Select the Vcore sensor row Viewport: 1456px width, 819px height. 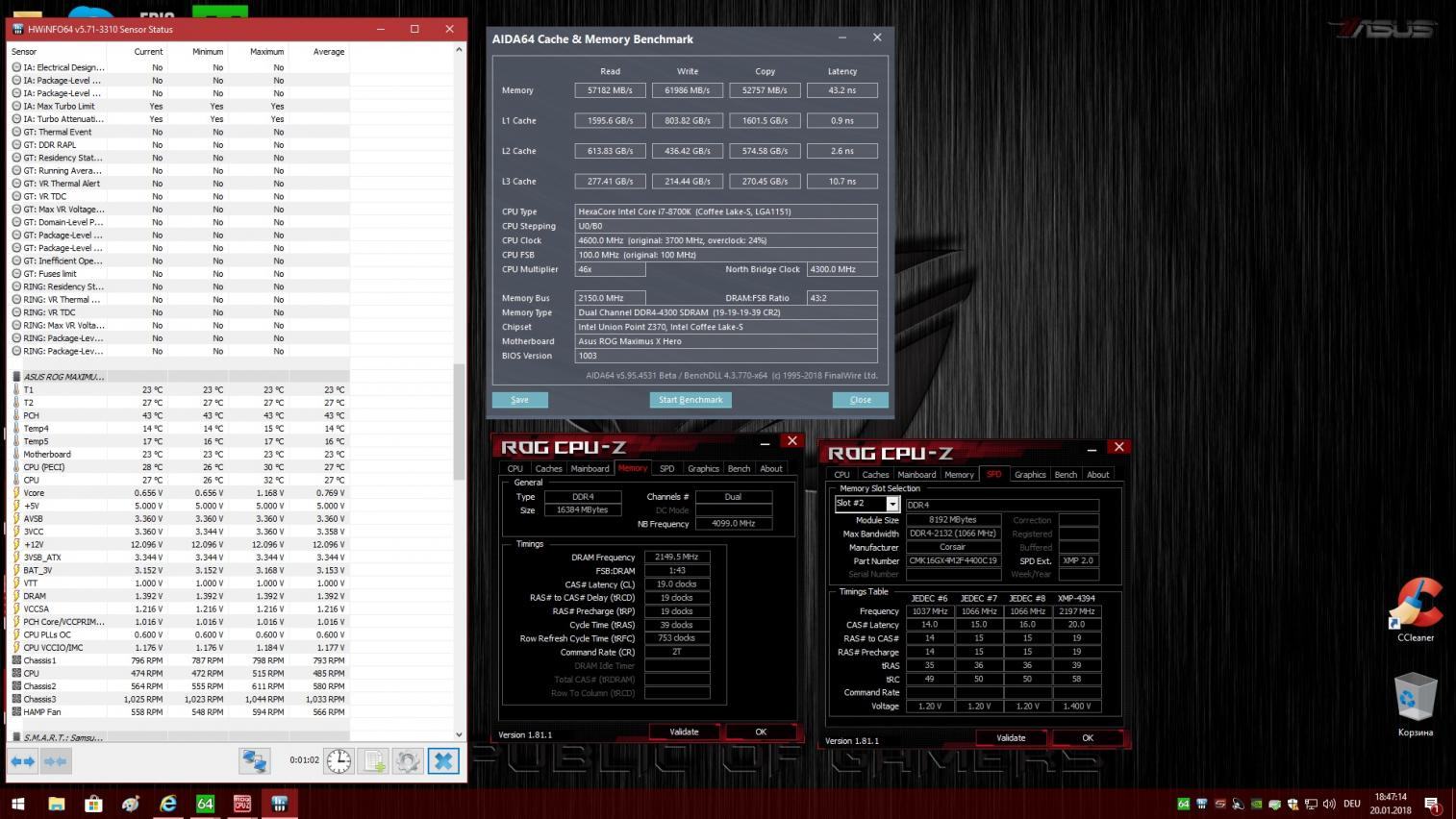click(x=179, y=493)
